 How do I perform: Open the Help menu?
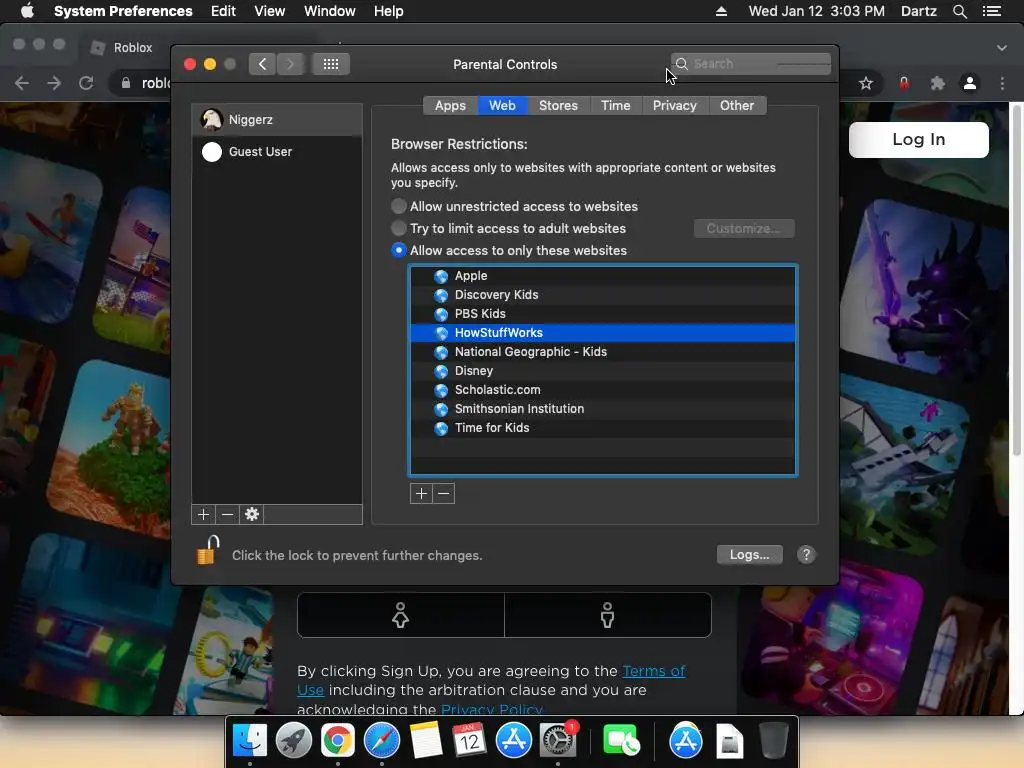click(389, 11)
